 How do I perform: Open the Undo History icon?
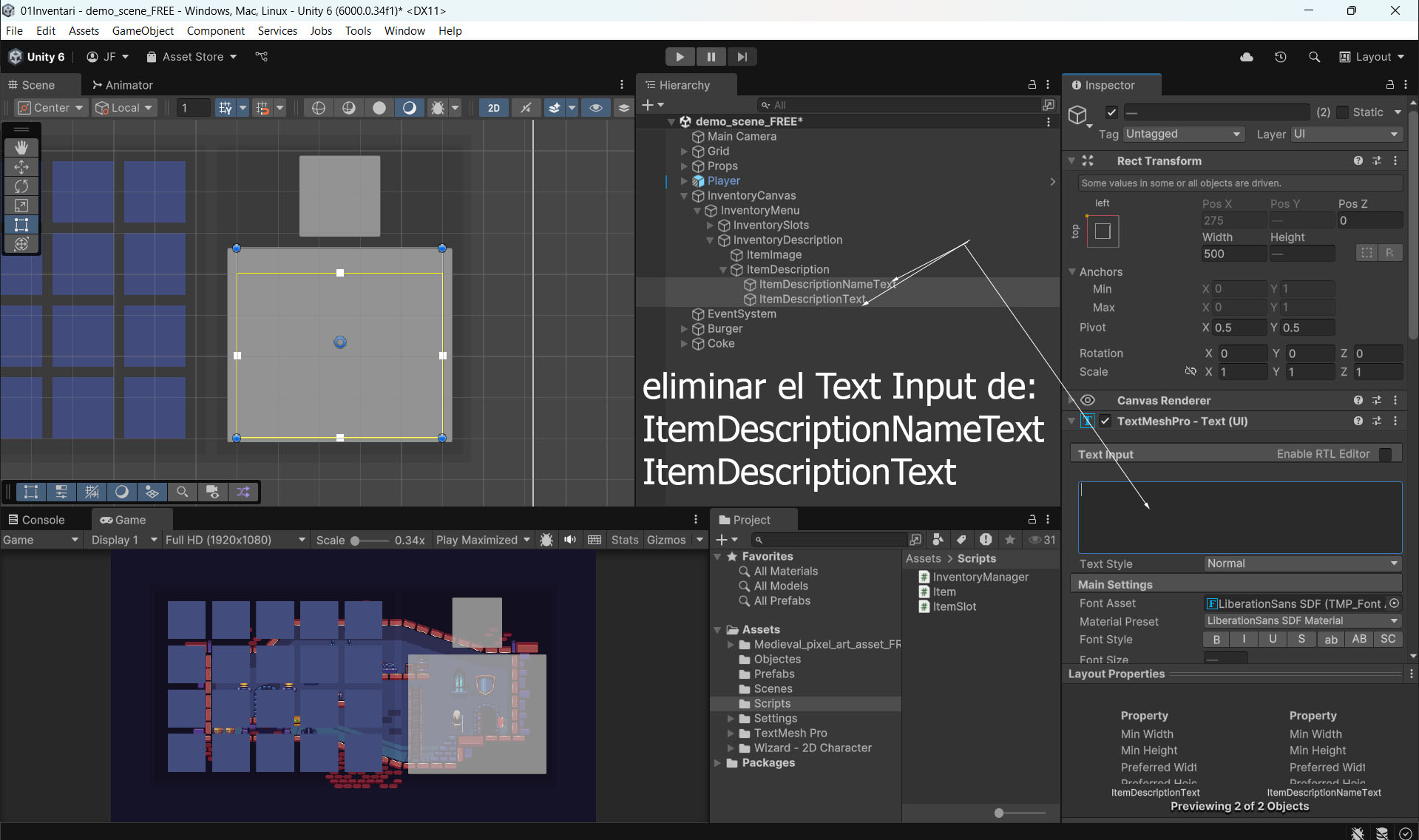[1281, 57]
